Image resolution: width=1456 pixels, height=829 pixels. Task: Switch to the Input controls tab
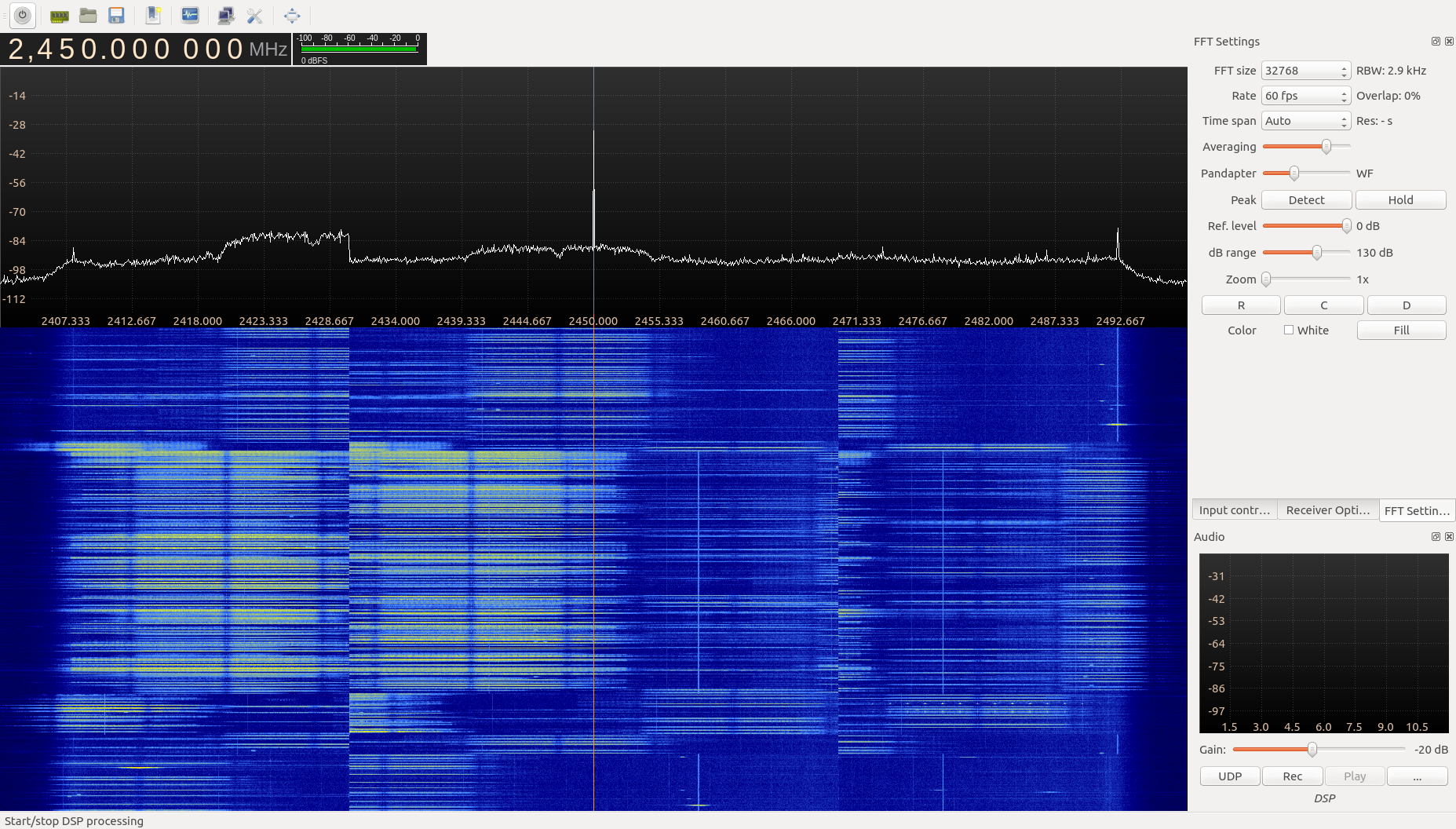click(1234, 510)
